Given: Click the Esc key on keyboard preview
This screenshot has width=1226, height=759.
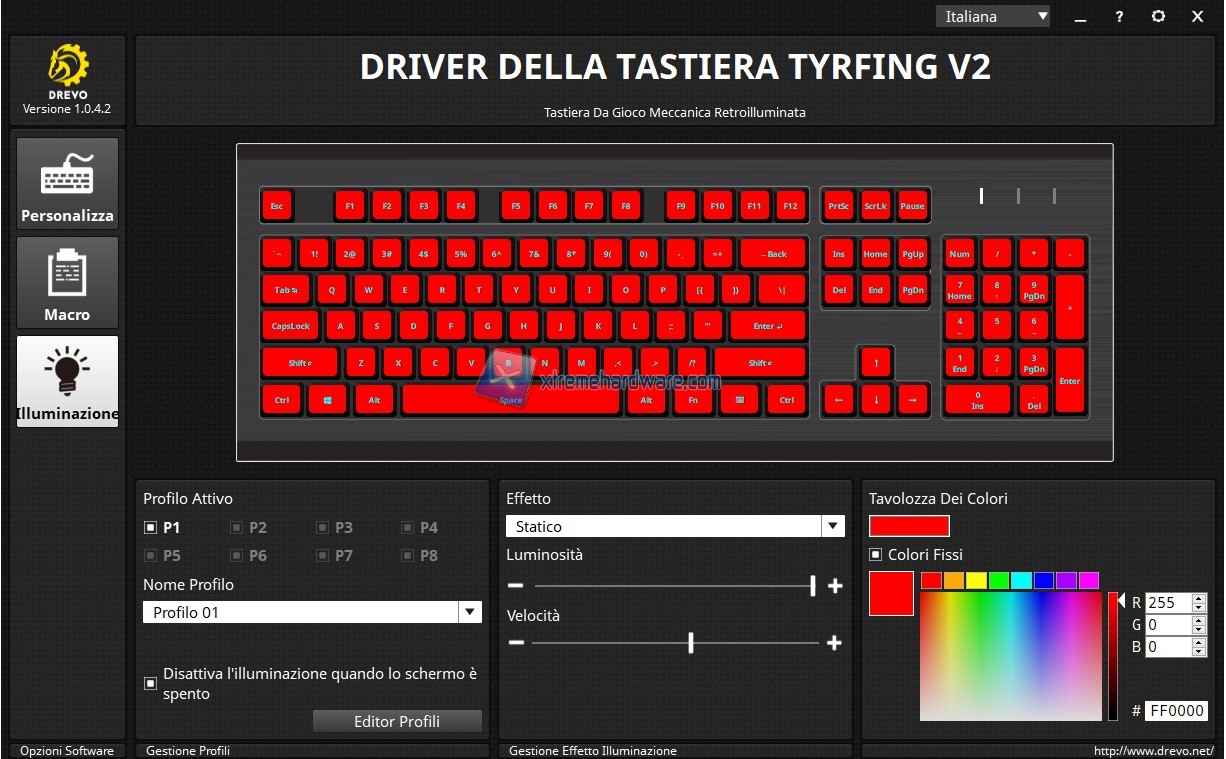Looking at the screenshot, I should pos(277,206).
